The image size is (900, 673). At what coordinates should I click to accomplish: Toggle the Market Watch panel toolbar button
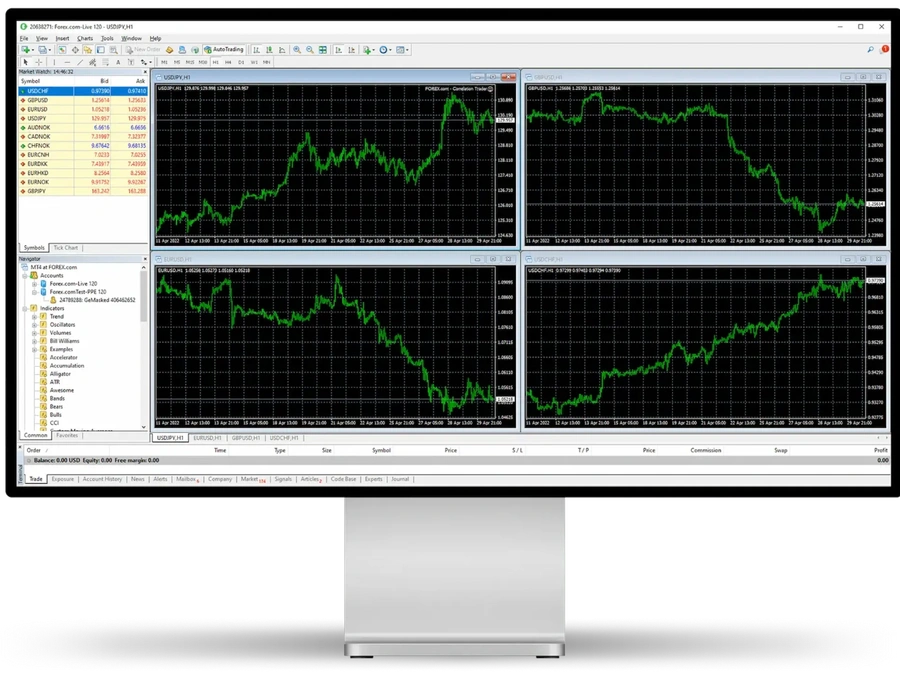pyautogui.click(x=62, y=50)
